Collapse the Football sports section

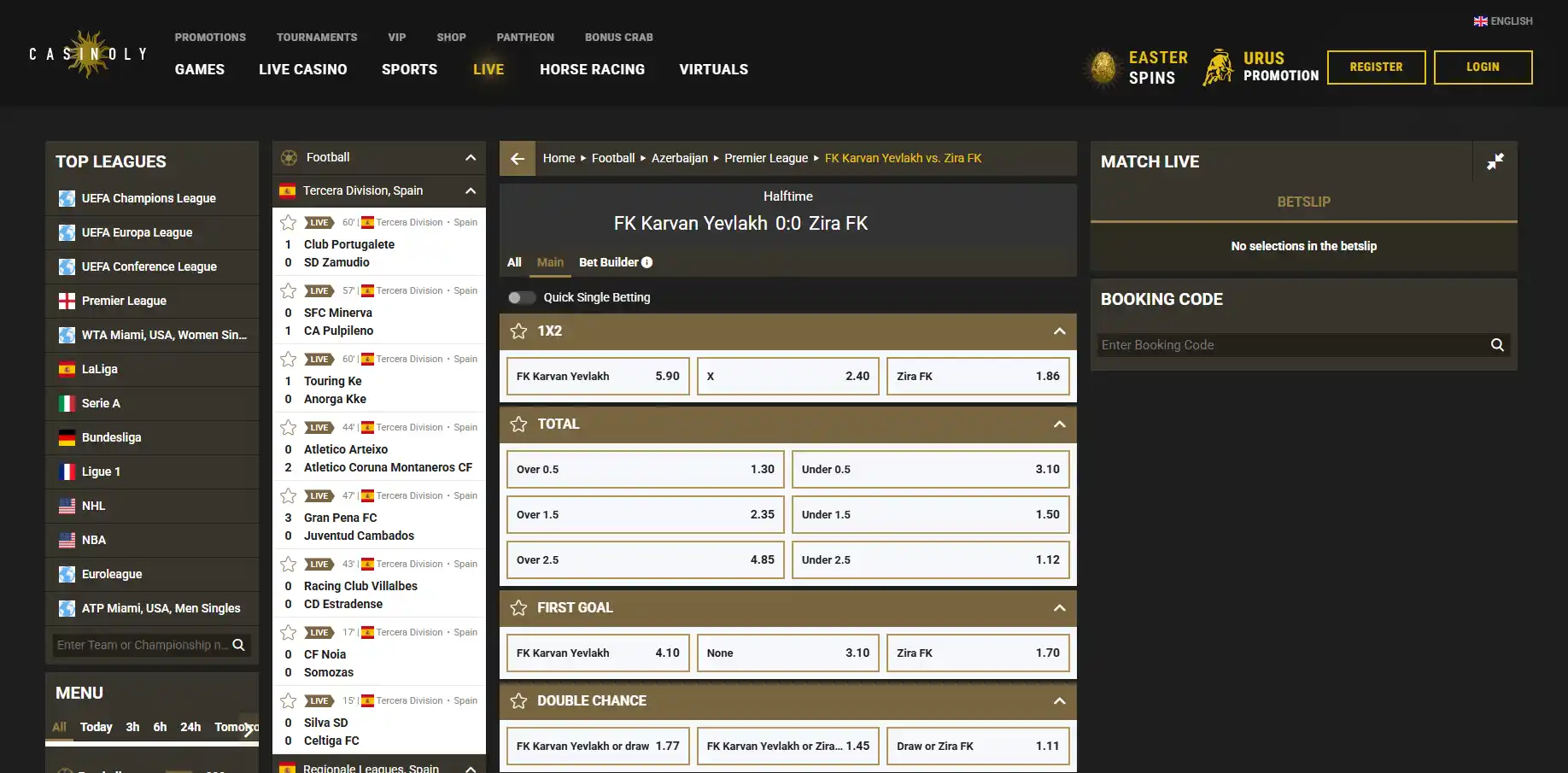(471, 158)
